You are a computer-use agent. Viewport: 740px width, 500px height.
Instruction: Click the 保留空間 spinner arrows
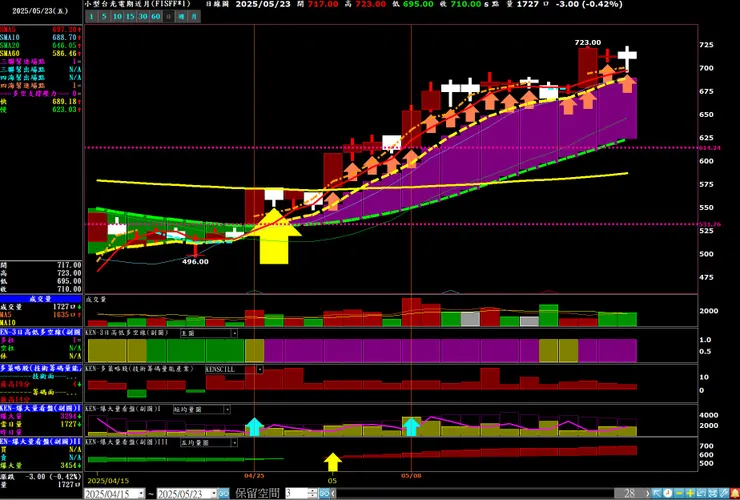coord(312,493)
